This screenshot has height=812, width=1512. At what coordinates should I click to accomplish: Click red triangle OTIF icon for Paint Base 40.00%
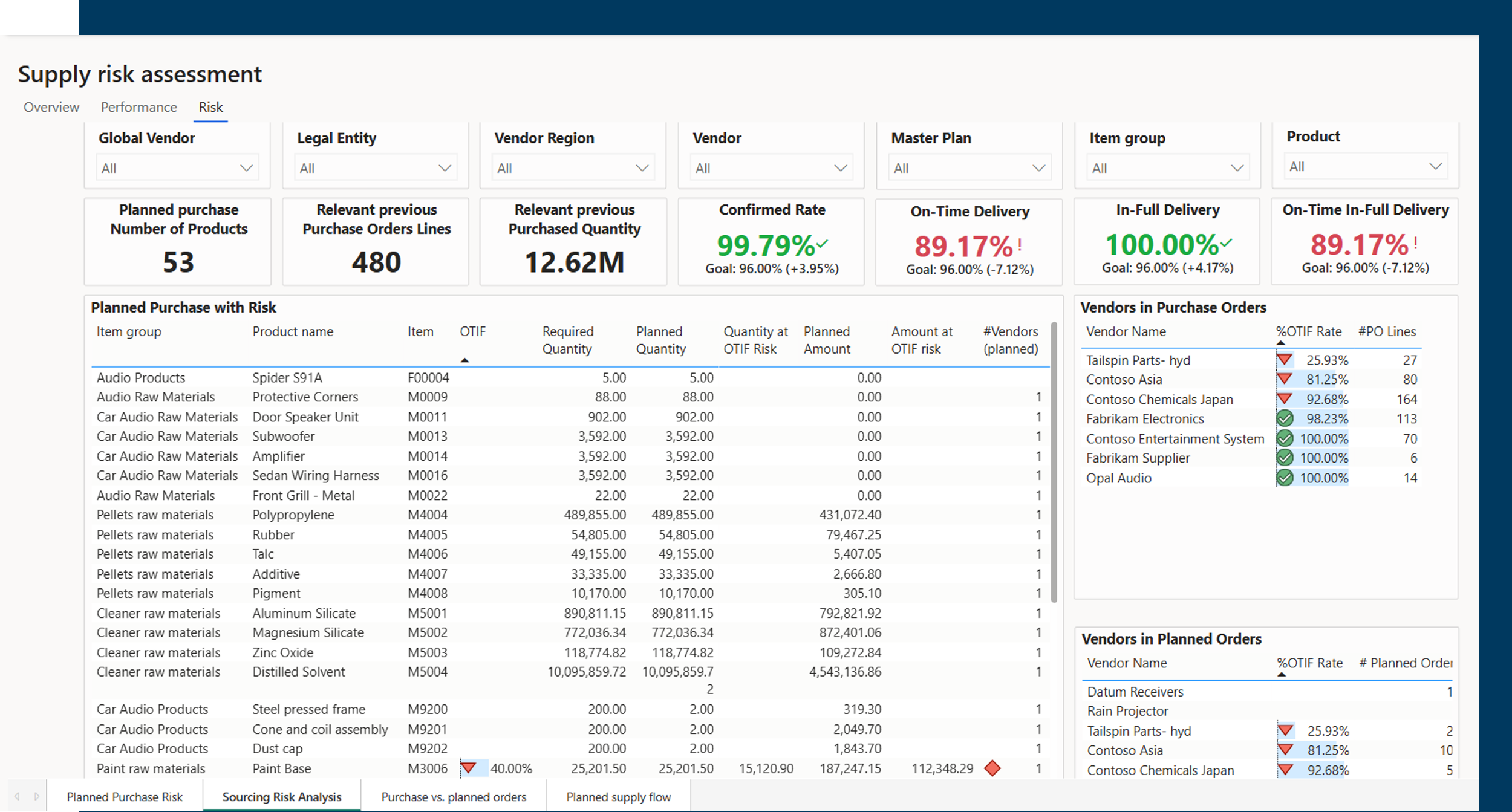(x=468, y=768)
